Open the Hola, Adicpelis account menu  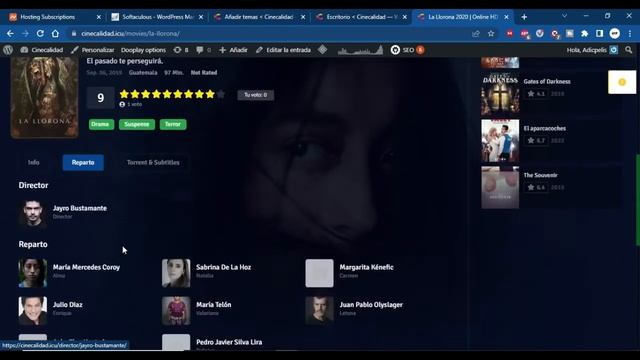click(x=592, y=50)
